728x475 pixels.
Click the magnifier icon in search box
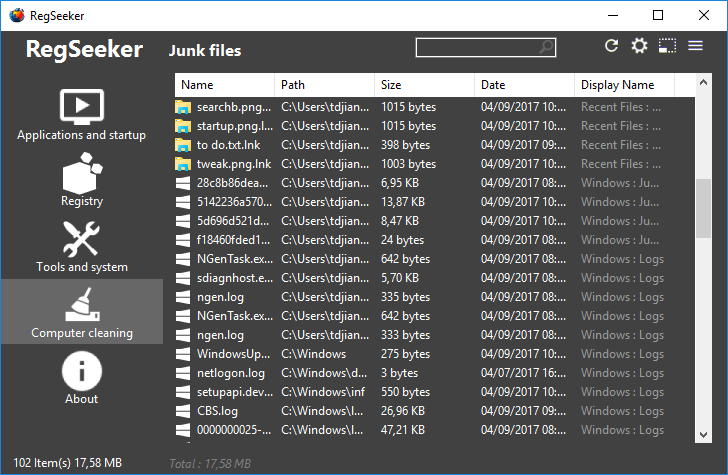(x=546, y=47)
